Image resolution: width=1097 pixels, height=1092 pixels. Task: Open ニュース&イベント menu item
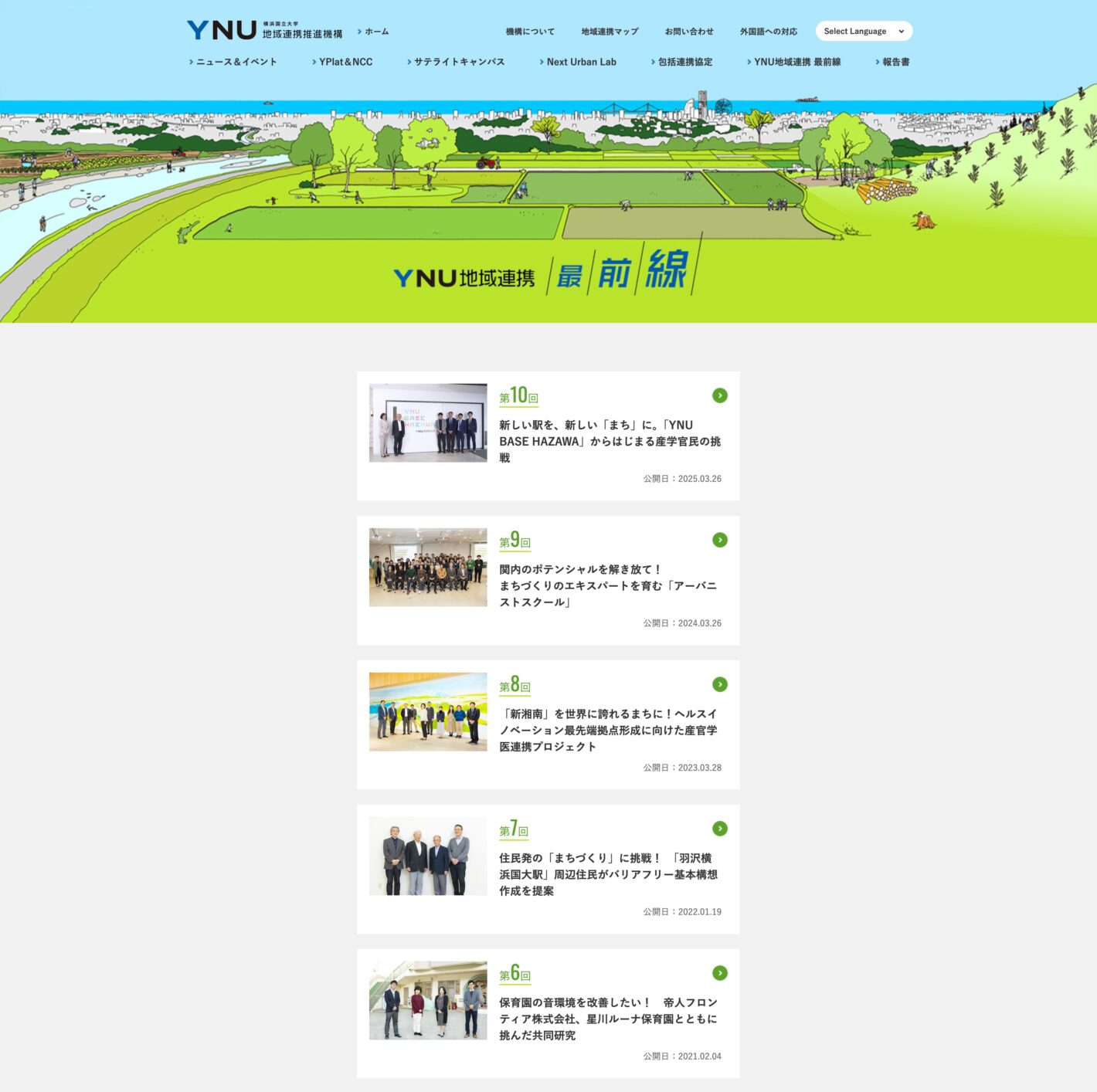[x=236, y=62]
